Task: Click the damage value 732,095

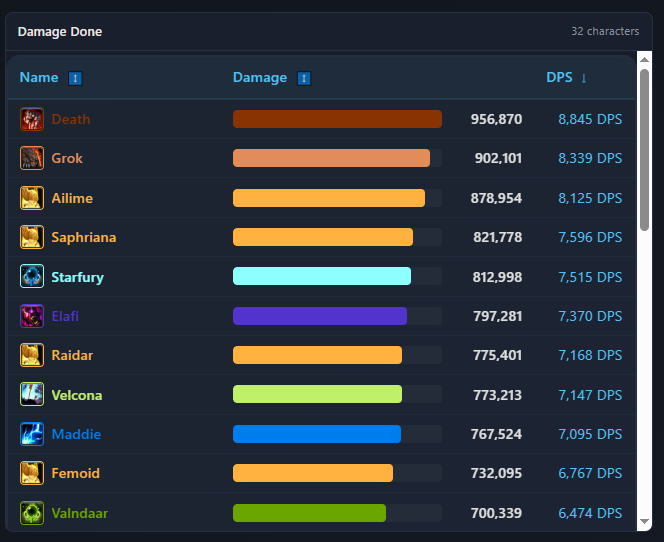Action: 496,473
